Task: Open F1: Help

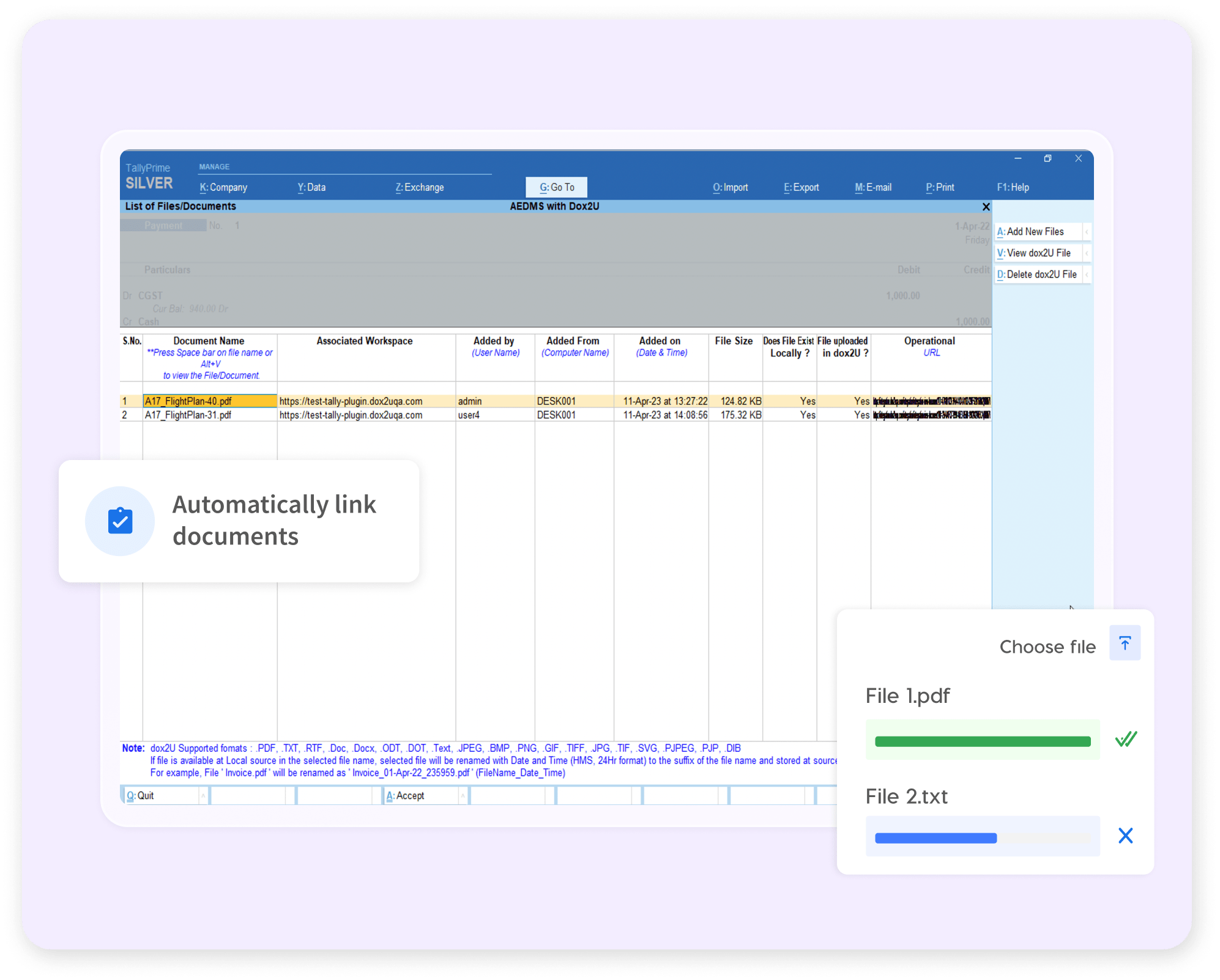Action: point(1013,187)
